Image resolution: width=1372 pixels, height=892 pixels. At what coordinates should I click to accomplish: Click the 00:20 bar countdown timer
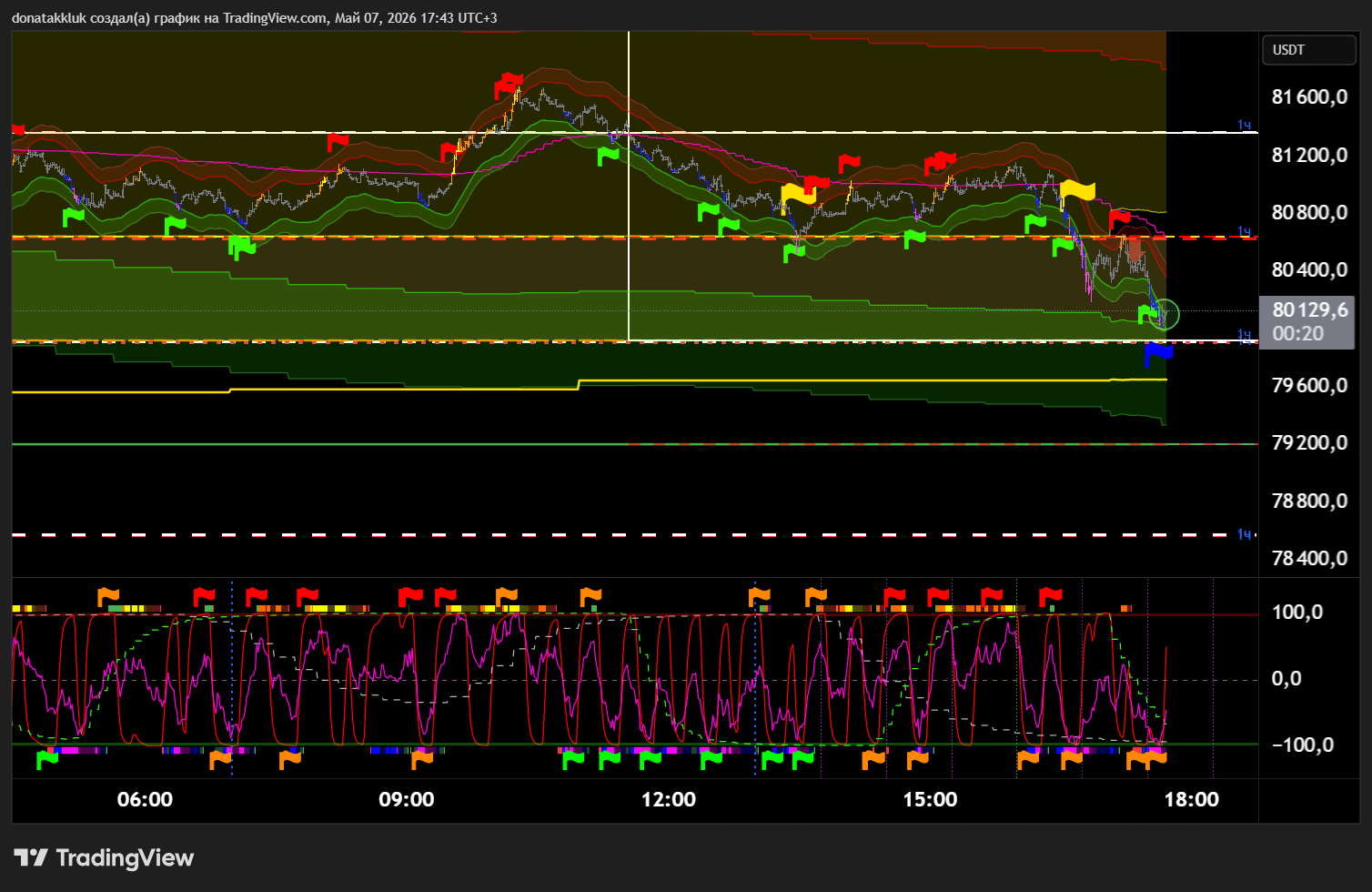1297,334
